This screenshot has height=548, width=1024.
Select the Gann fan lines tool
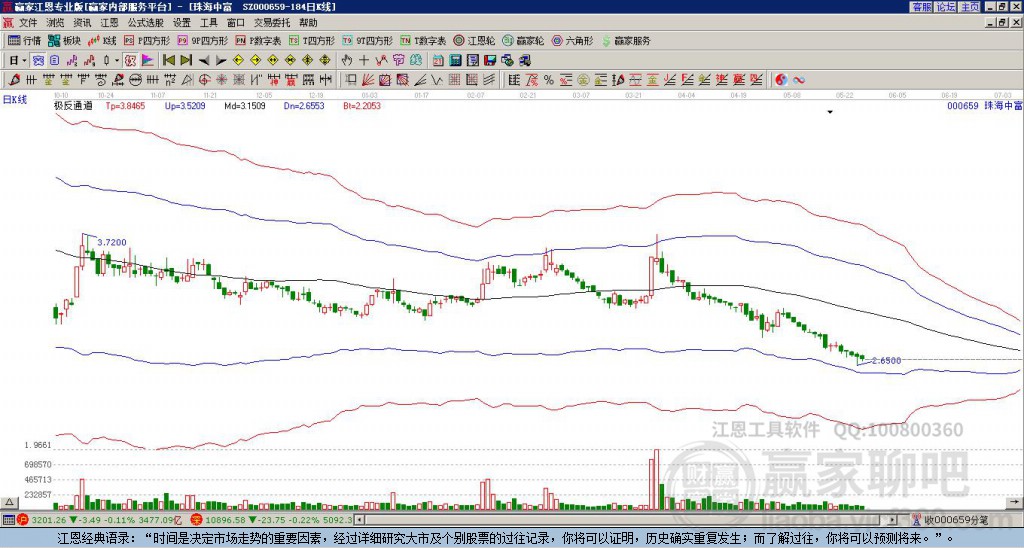[368, 80]
